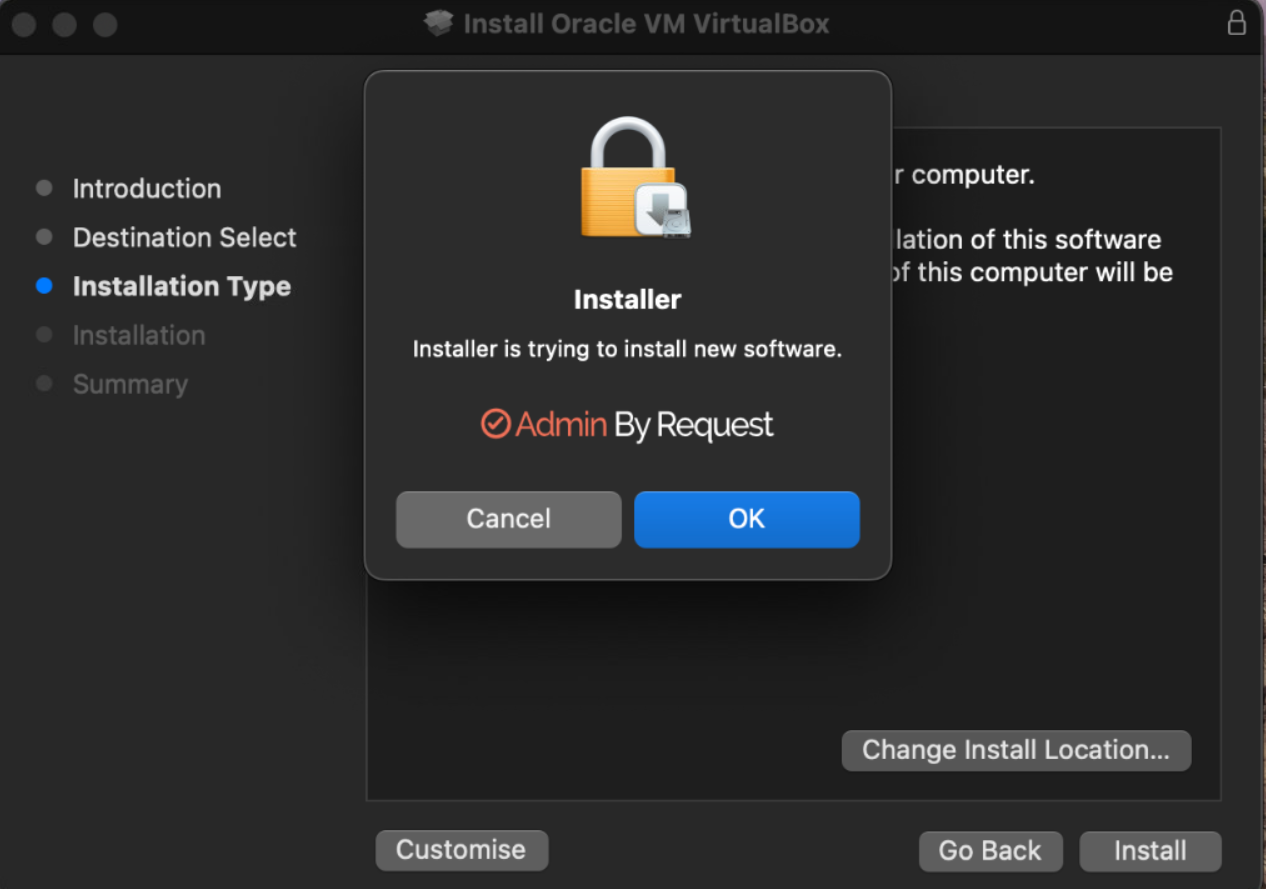Select the Installation Type step
The image size is (1266, 889).
tap(182, 287)
